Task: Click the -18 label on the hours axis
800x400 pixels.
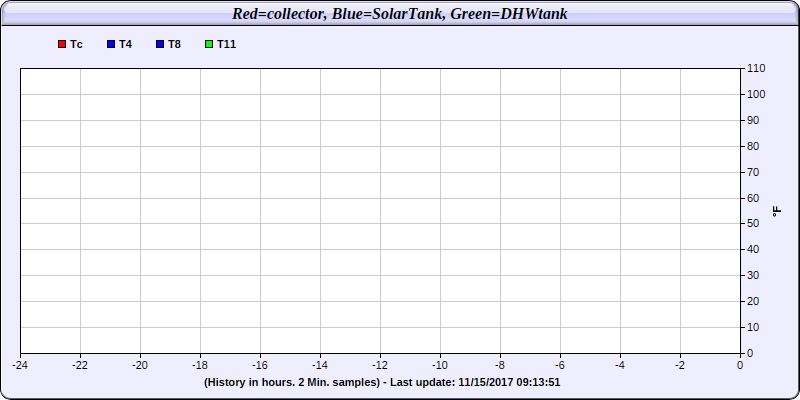Action: tap(200, 365)
